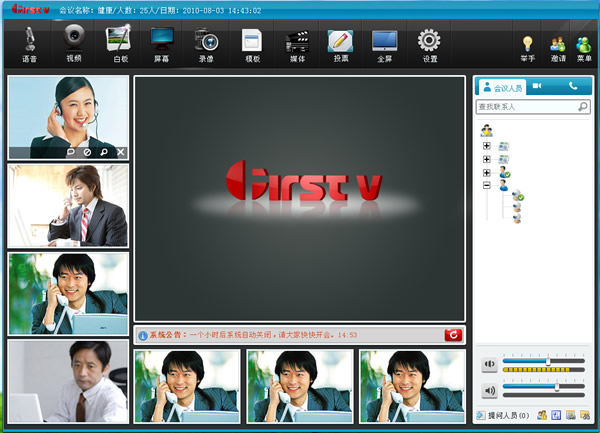
Task: Select the starred group root icon in the tree
Action: (486, 131)
